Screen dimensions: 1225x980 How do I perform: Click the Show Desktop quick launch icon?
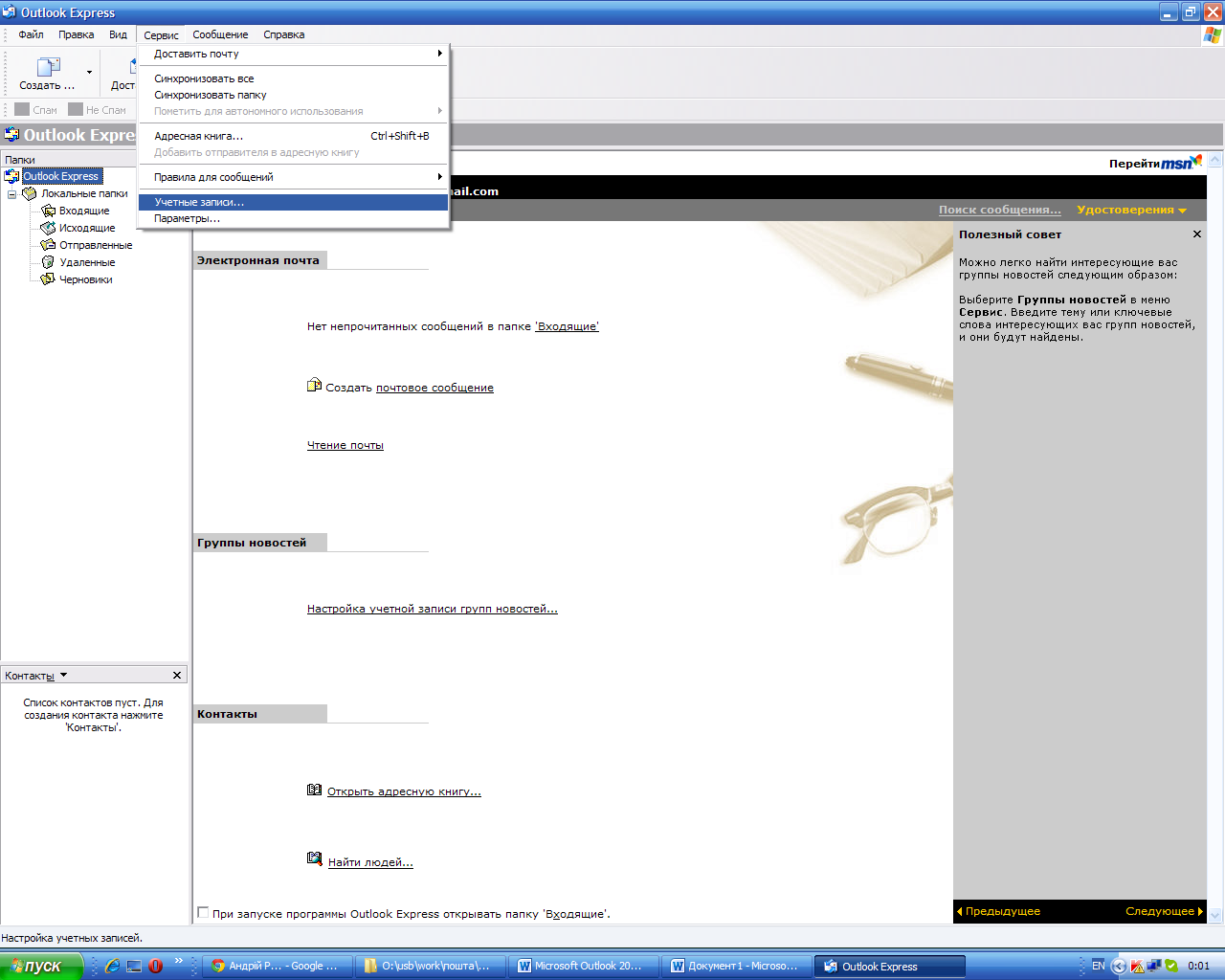coord(134,966)
